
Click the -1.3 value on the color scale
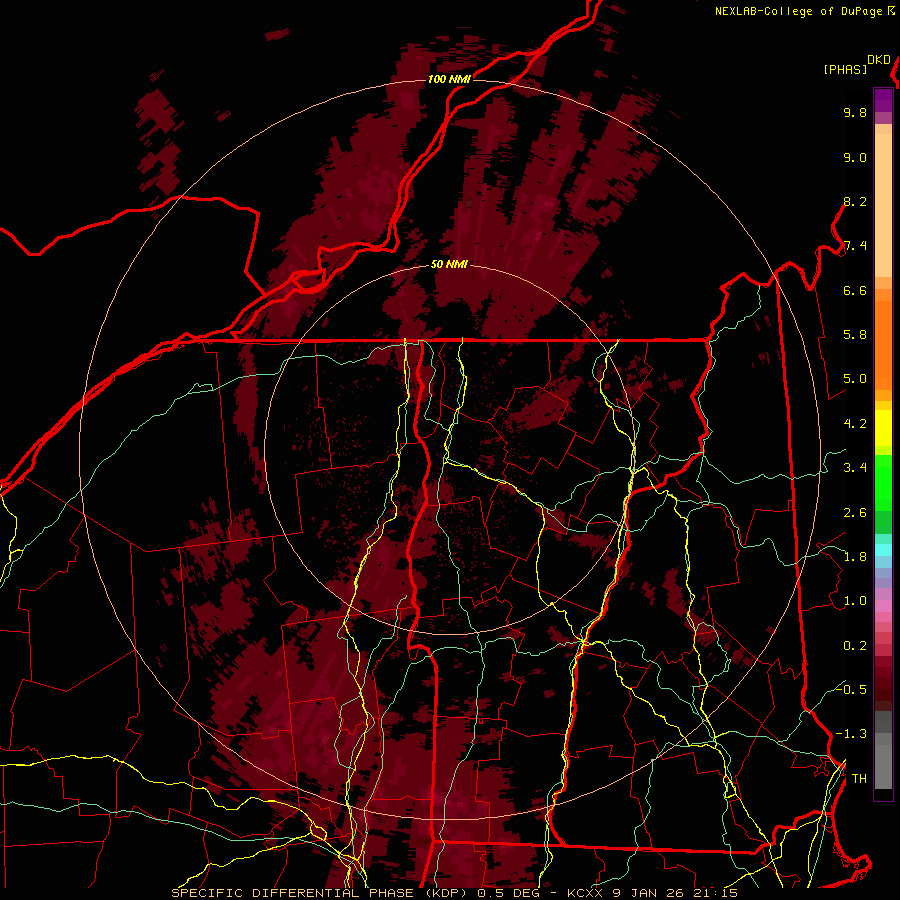click(851, 734)
